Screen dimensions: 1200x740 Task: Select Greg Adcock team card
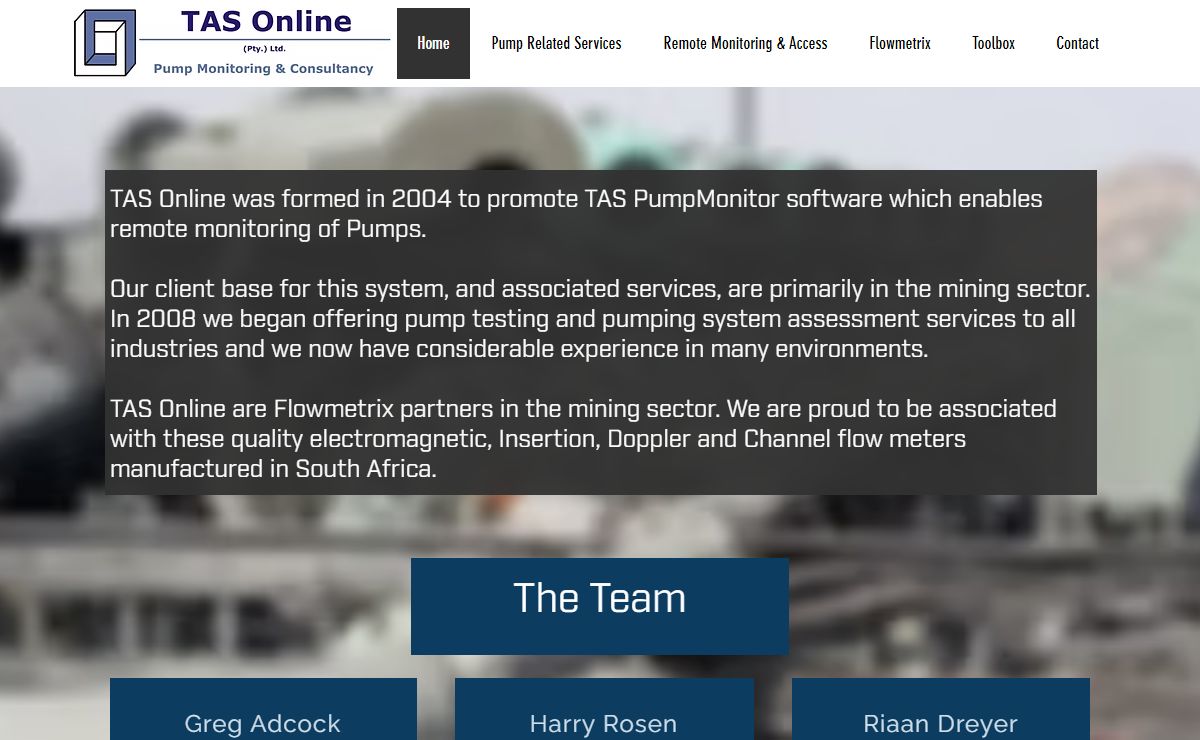[263, 709]
